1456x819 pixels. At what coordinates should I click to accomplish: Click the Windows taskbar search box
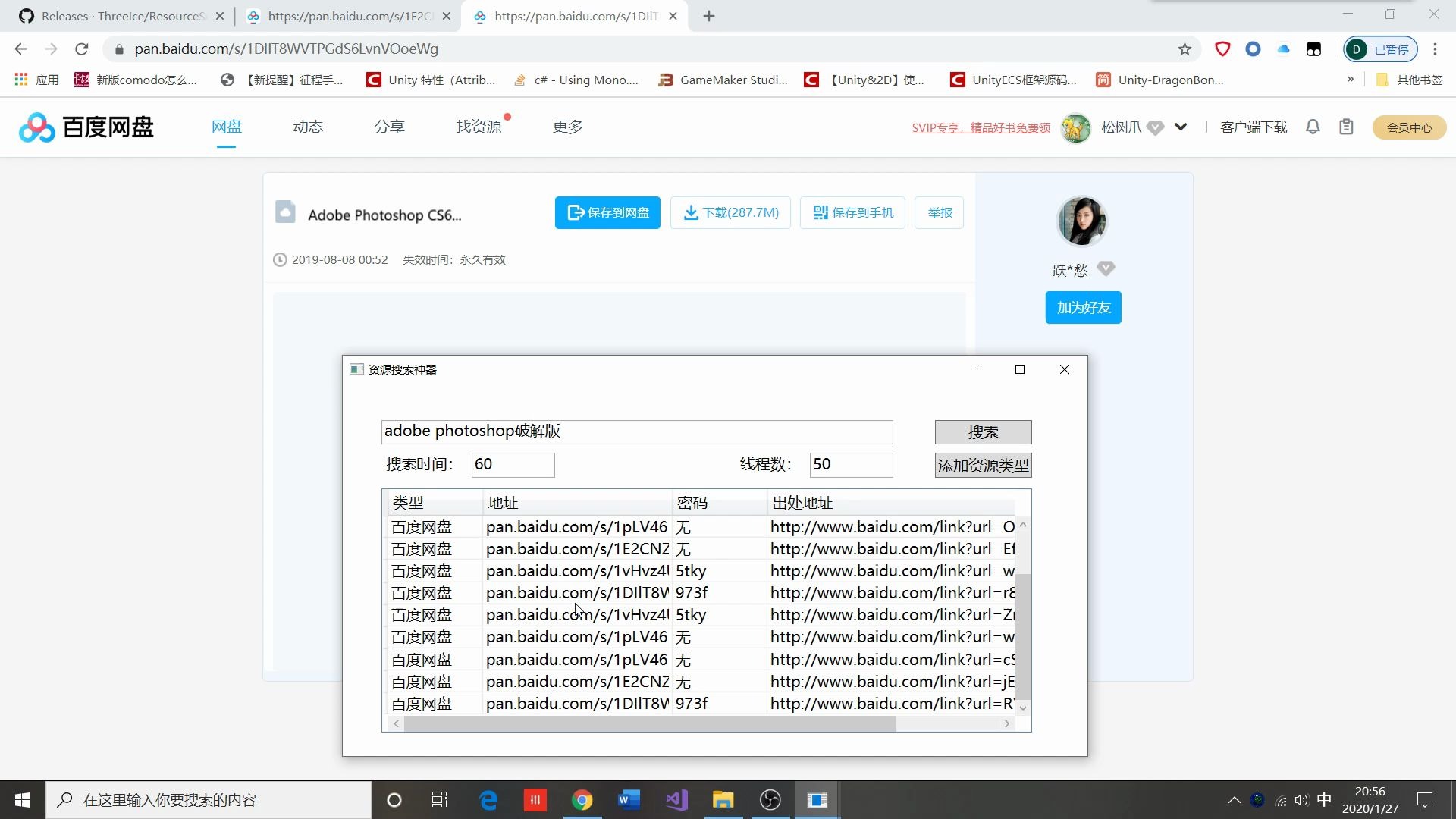[209, 800]
